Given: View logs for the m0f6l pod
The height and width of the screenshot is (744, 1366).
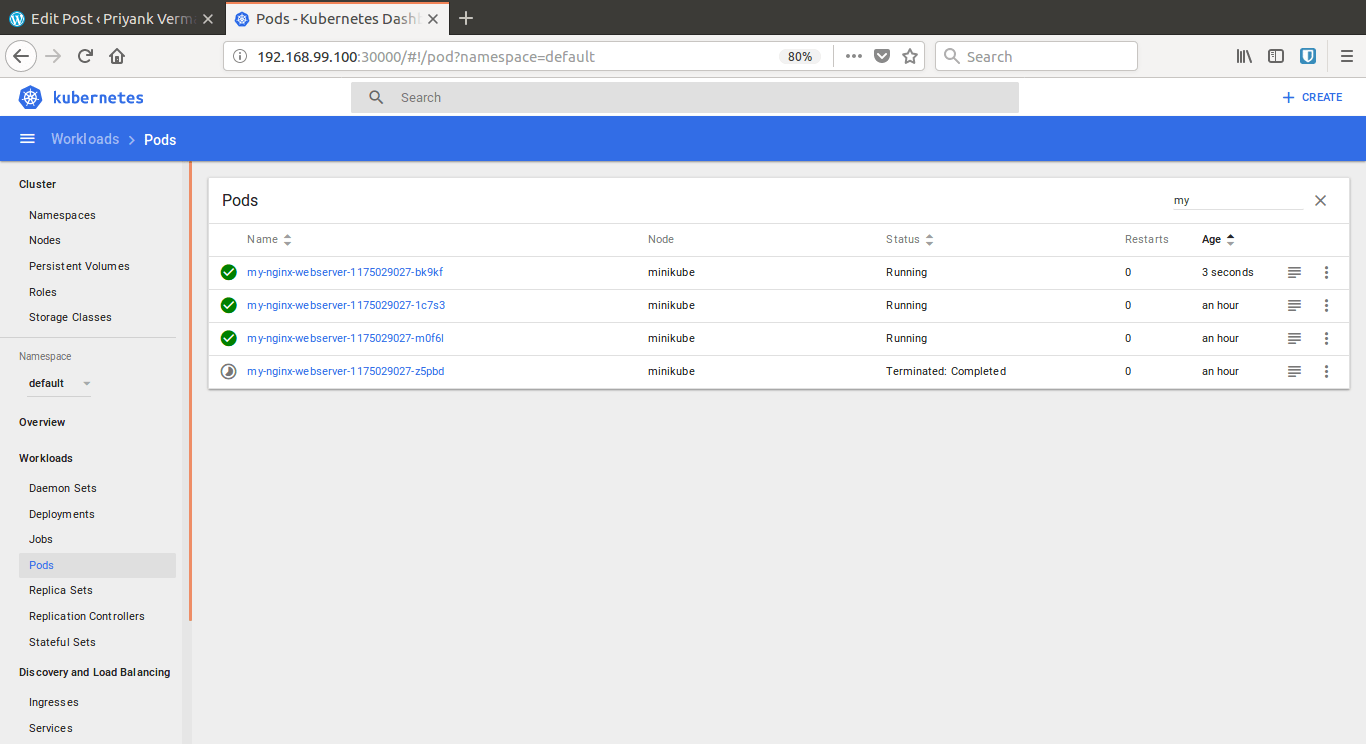Looking at the screenshot, I should (1294, 338).
